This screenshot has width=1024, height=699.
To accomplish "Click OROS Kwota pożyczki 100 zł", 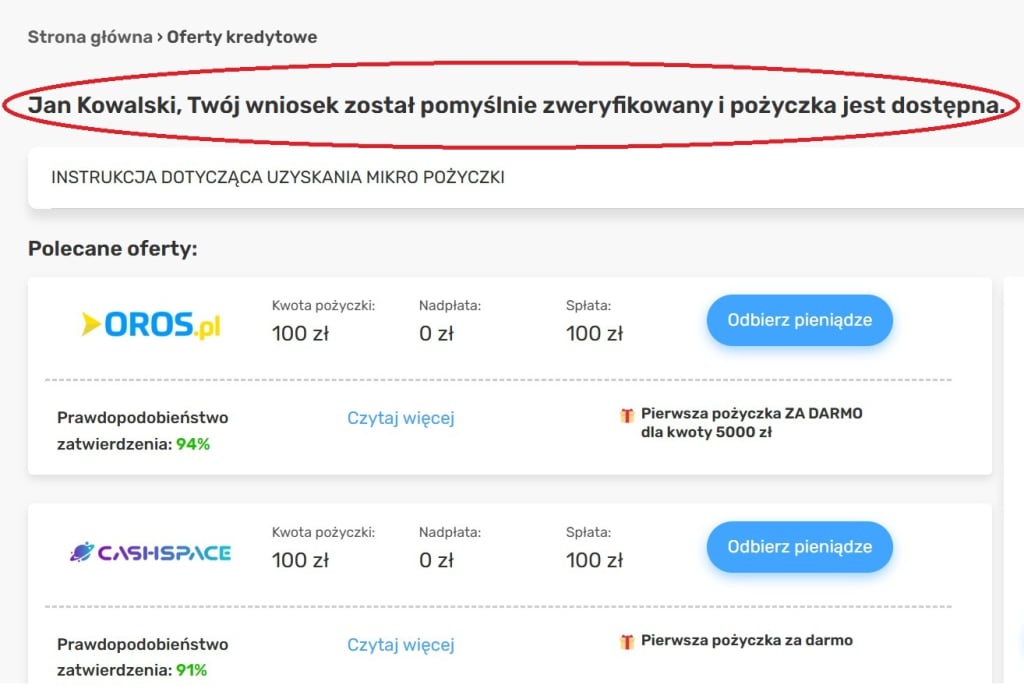I will coord(300,333).
